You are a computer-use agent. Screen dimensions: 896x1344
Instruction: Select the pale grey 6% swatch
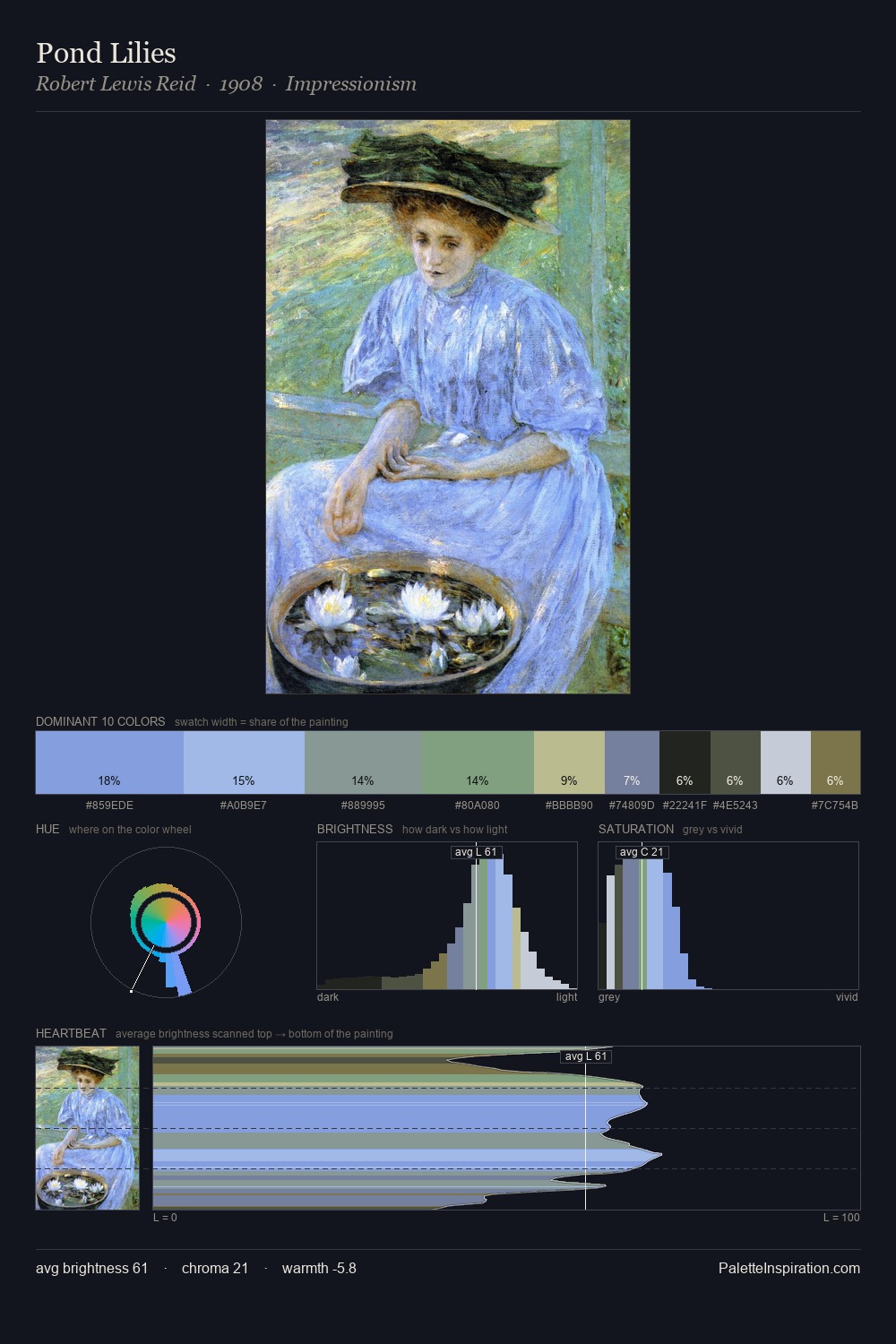[x=785, y=762]
